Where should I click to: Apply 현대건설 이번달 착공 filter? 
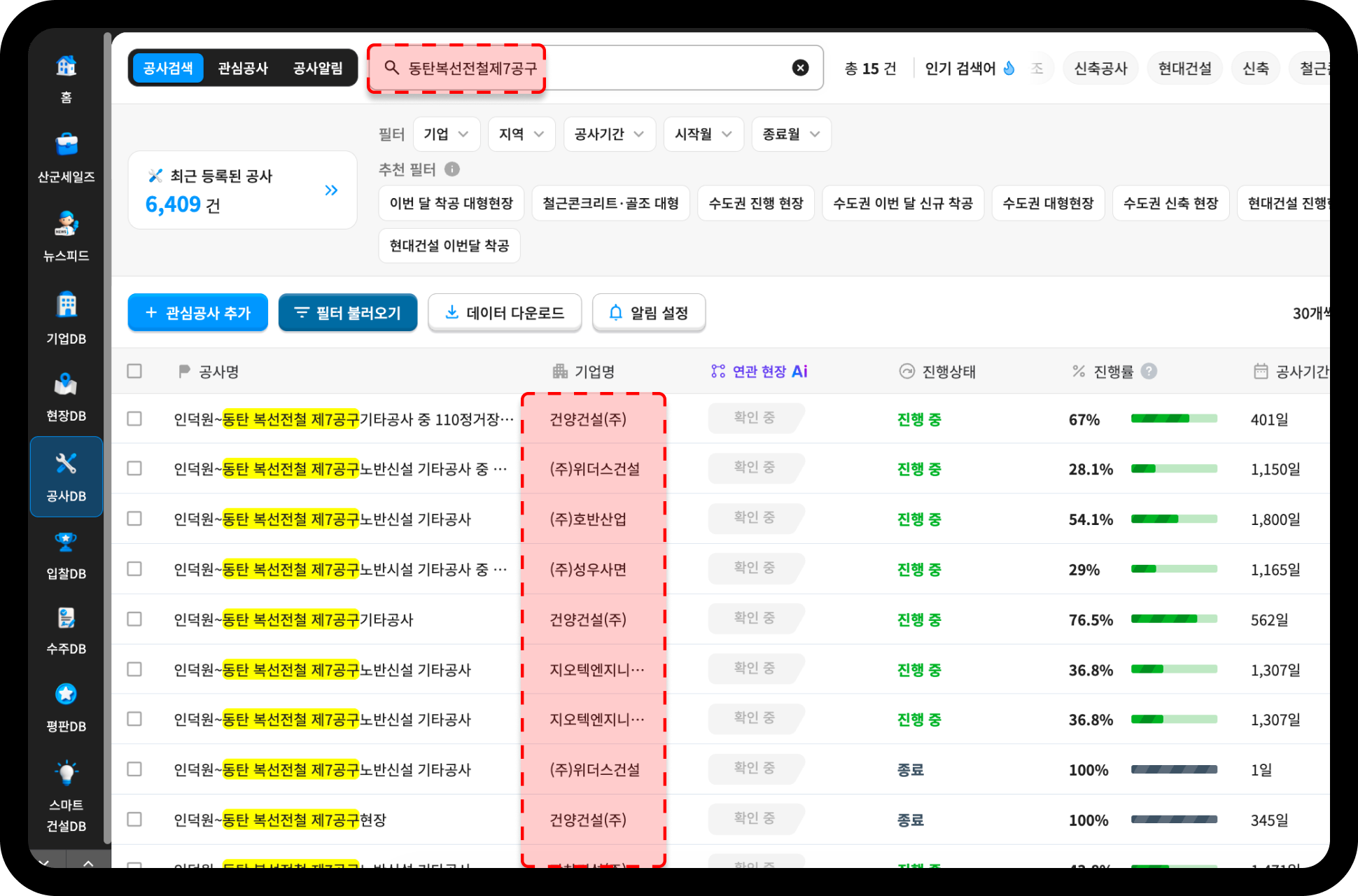click(449, 246)
